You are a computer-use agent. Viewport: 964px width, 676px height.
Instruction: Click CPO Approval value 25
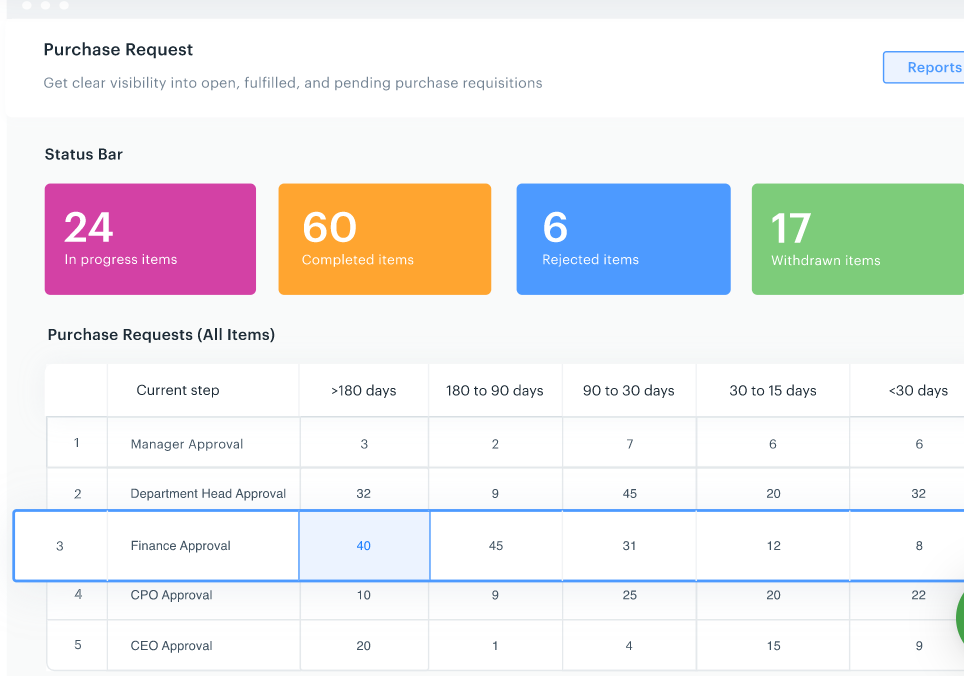pyautogui.click(x=630, y=595)
